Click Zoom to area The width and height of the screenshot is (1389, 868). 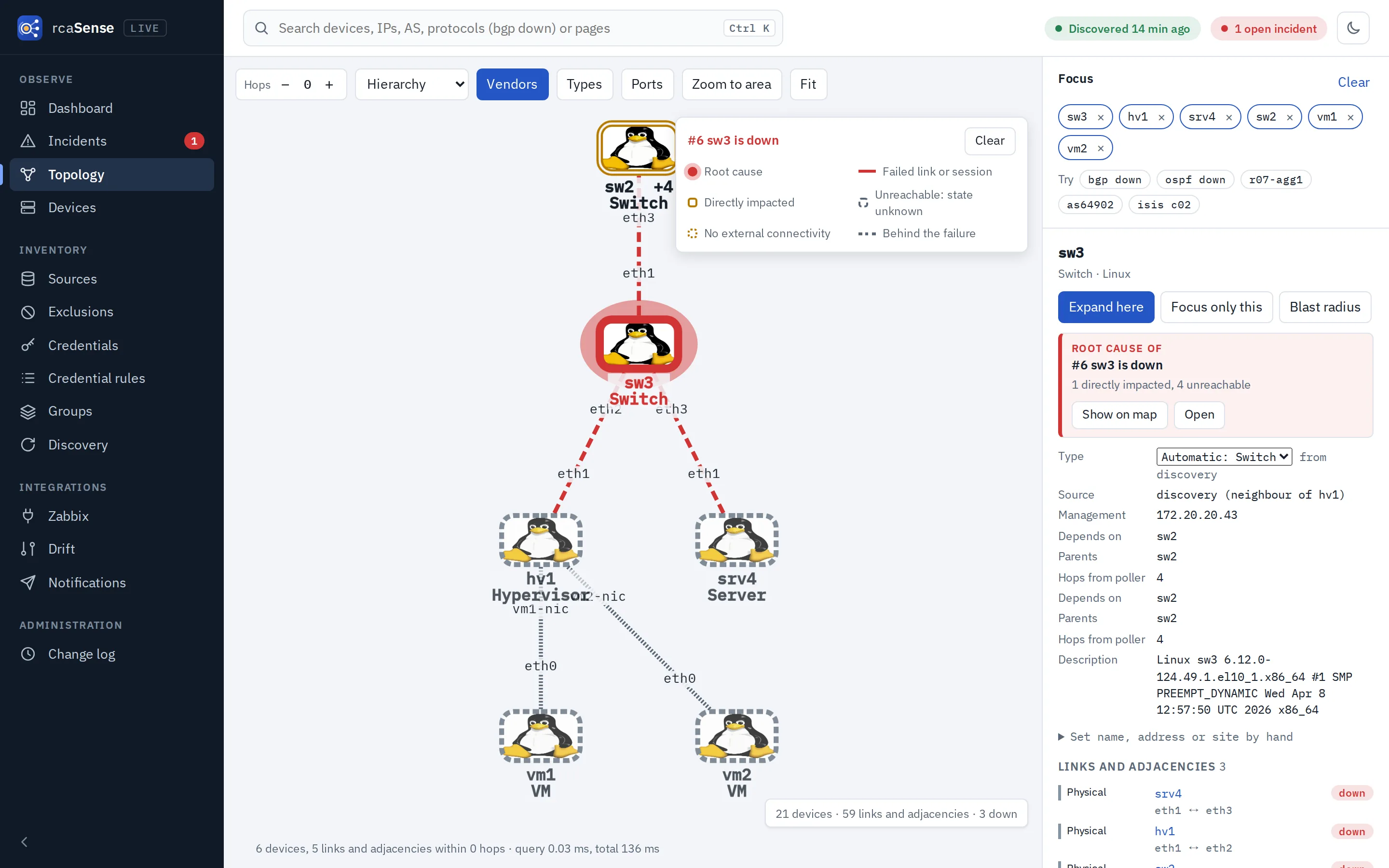click(731, 84)
